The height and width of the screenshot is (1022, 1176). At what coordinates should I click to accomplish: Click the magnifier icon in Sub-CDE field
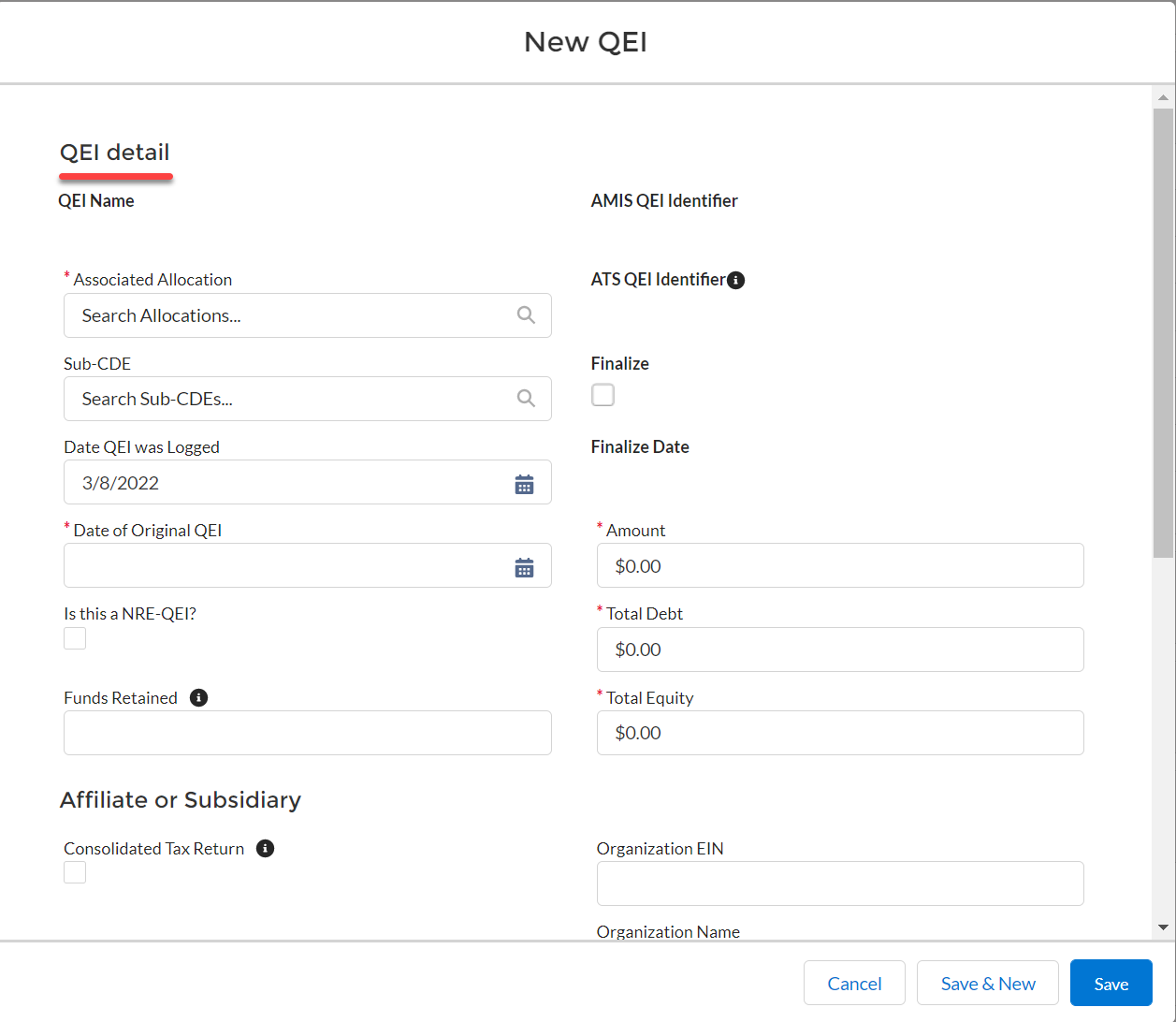[526, 399]
